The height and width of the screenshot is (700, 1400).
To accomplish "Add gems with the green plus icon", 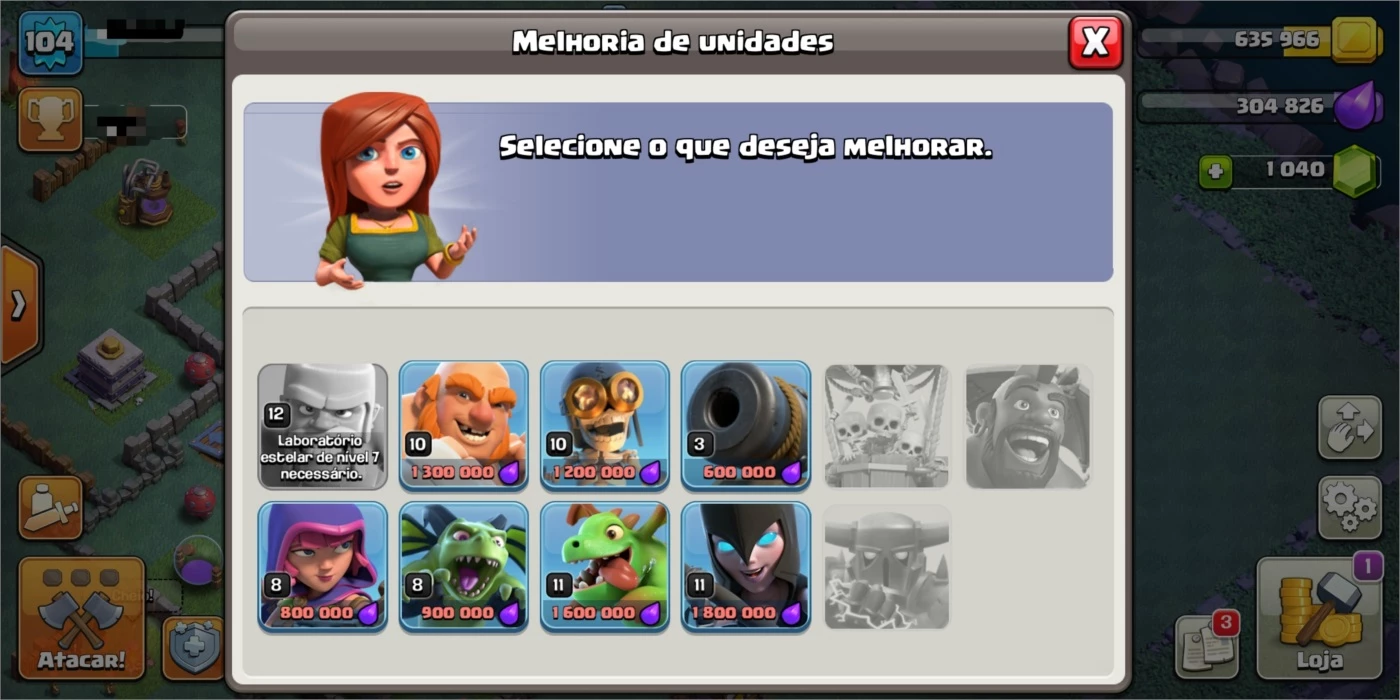I will (1216, 171).
